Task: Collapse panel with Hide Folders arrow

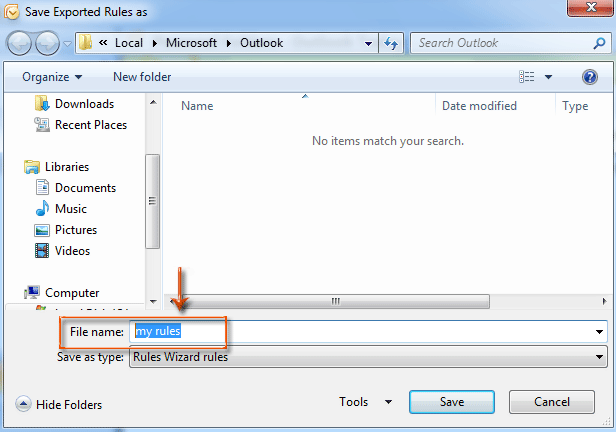Action: pos(23,404)
